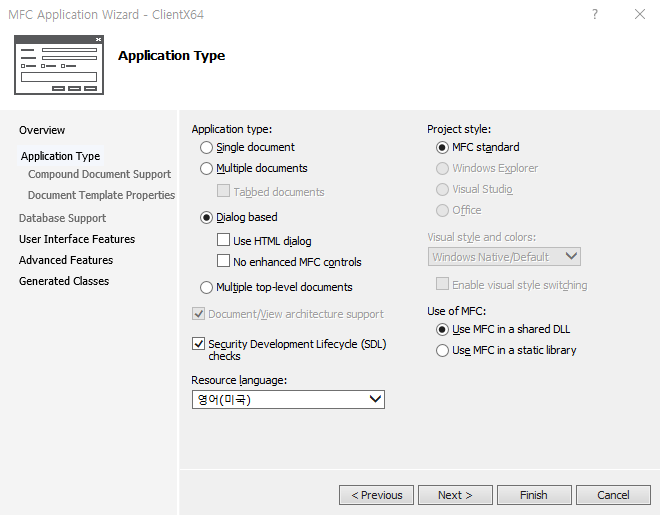Go to the Overview page
This screenshot has width=660, height=515.
click(42, 130)
